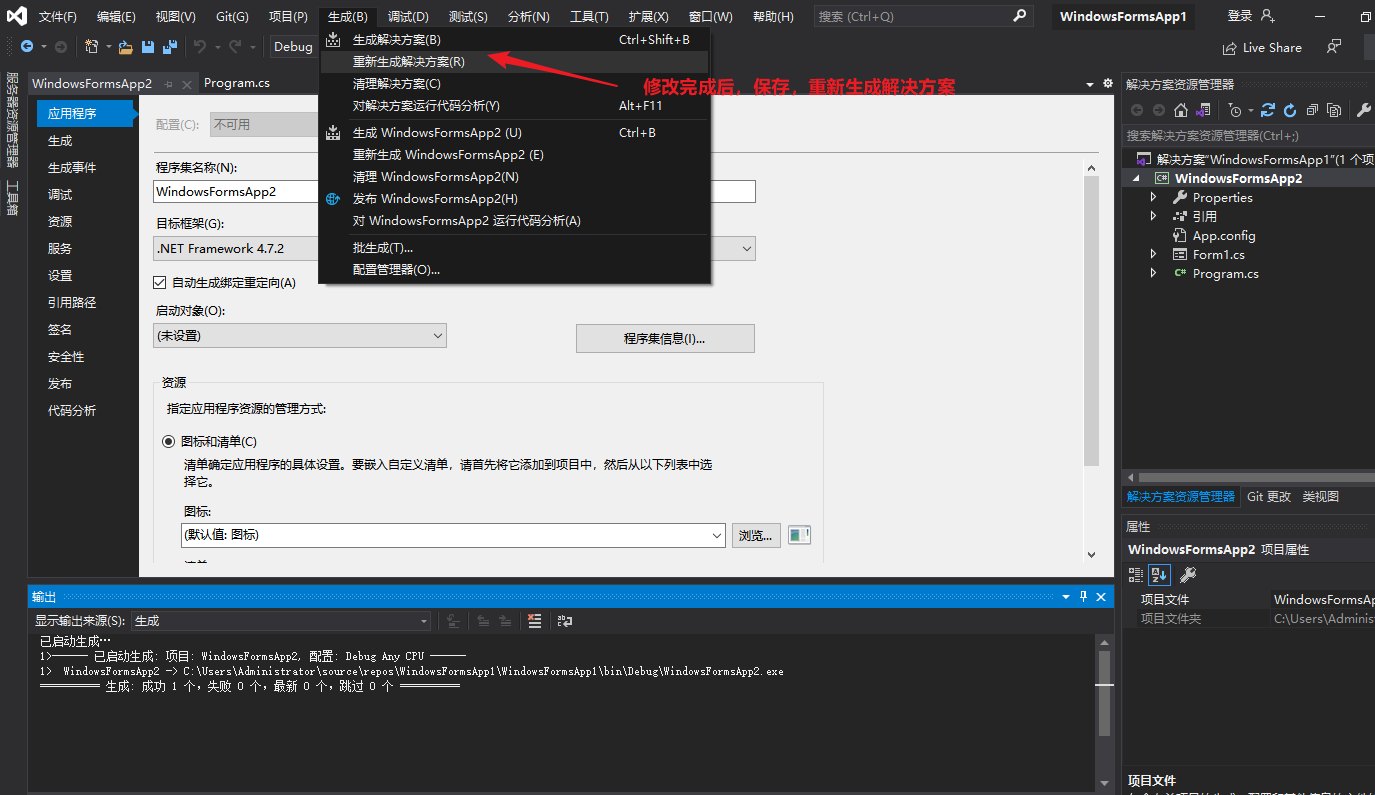Click the sync with active document icon
The height and width of the screenshot is (795, 1375).
coord(1268,110)
